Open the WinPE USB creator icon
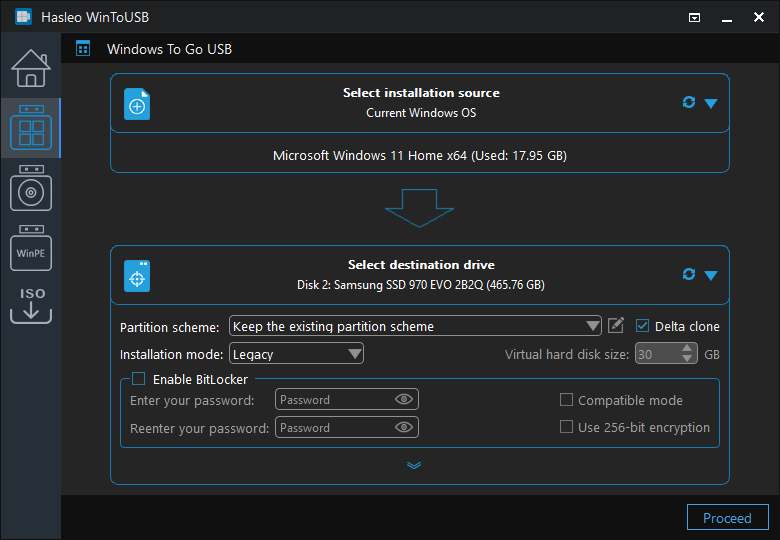The image size is (780, 540). click(31, 248)
